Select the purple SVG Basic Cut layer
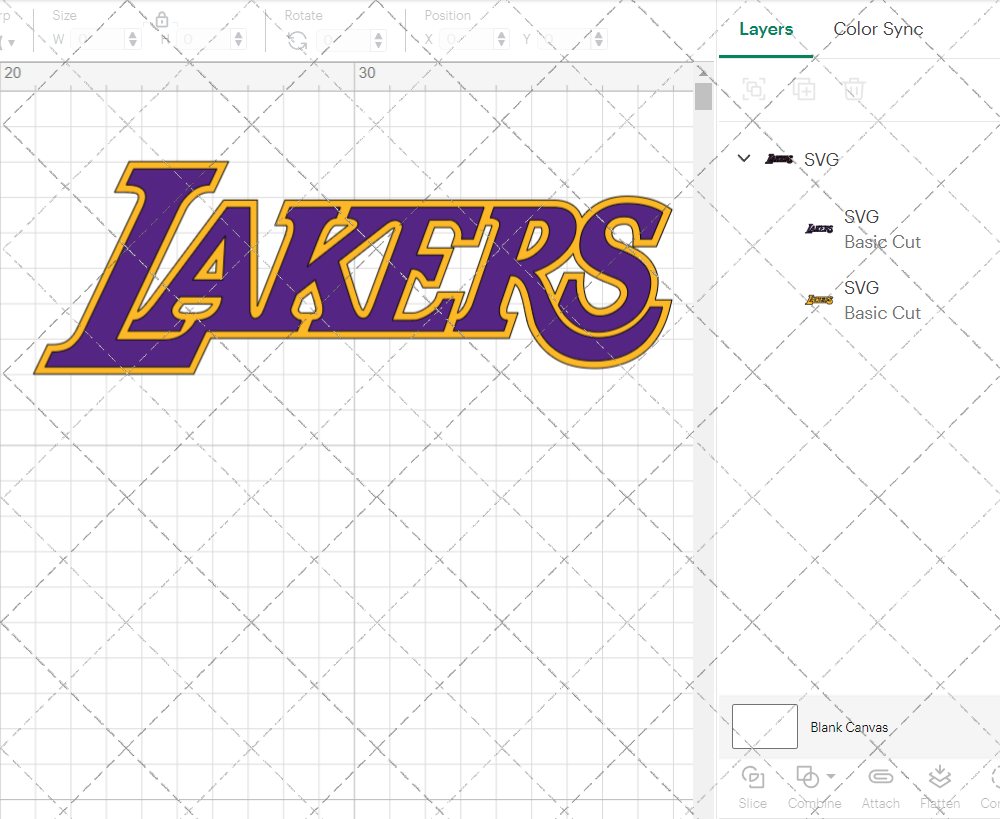 tap(859, 230)
